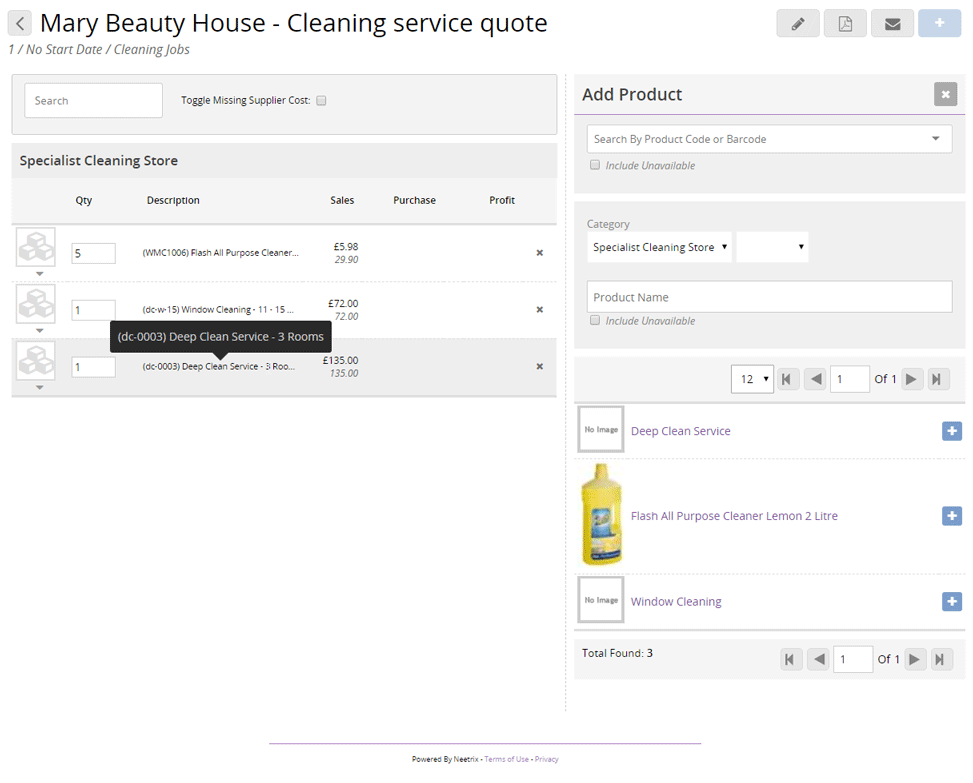Click the £72.00 sales price
973x783 pixels.
pyautogui.click(x=343, y=303)
